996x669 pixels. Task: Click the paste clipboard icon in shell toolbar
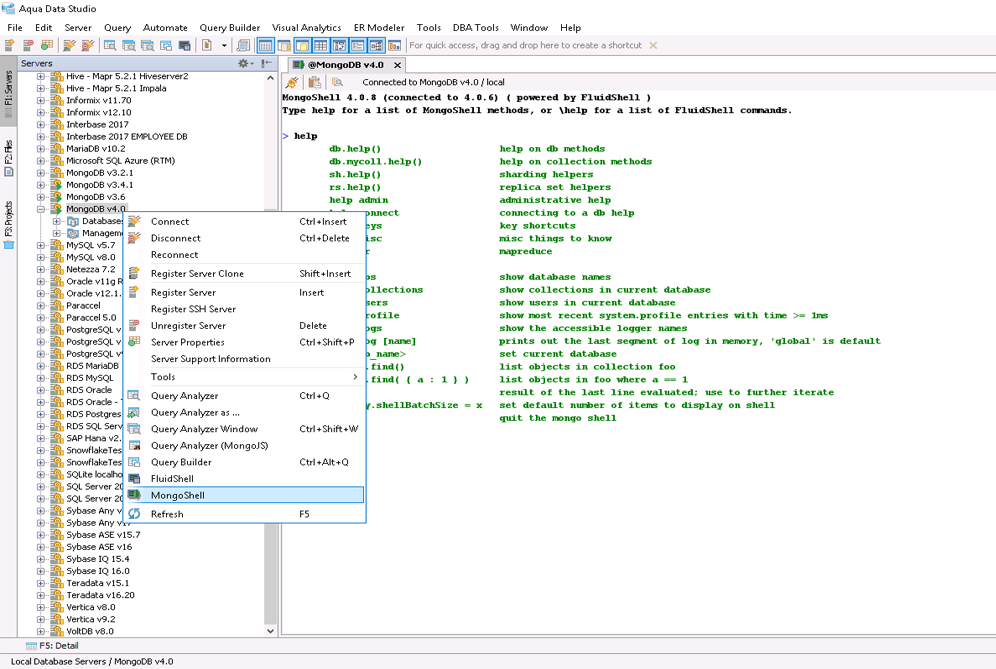point(314,82)
